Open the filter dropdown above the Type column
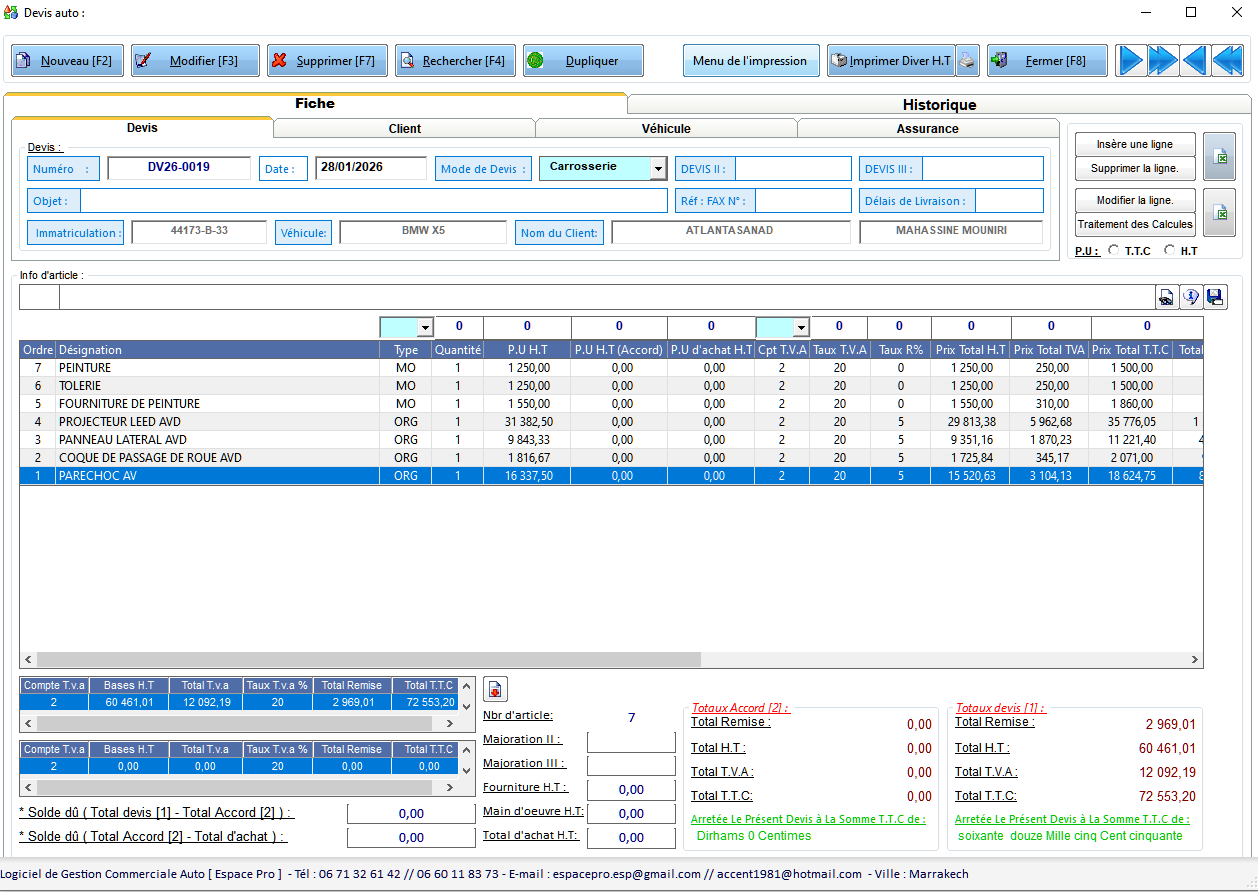1260x892 pixels. (x=425, y=328)
